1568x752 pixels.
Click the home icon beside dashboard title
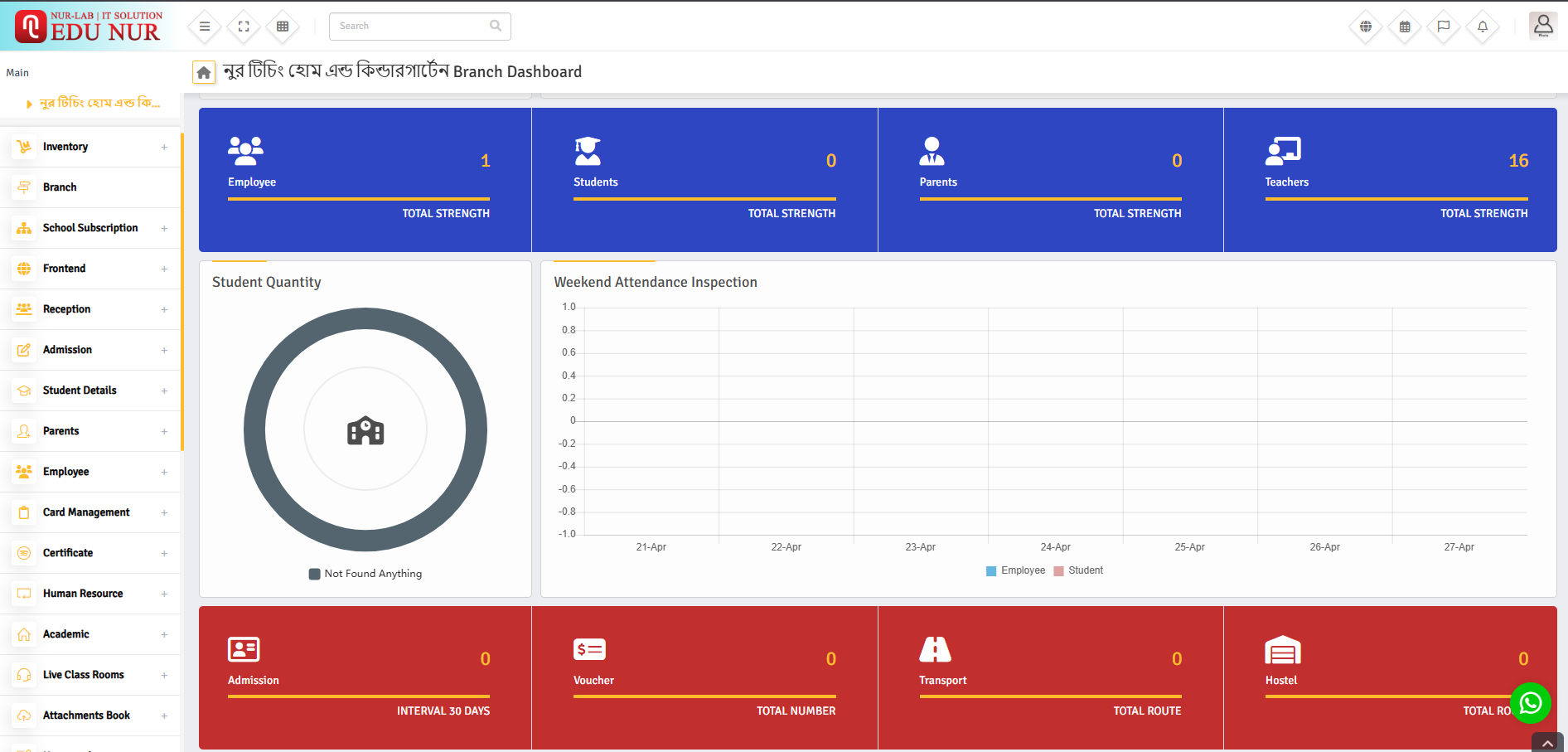click(204, 73)
